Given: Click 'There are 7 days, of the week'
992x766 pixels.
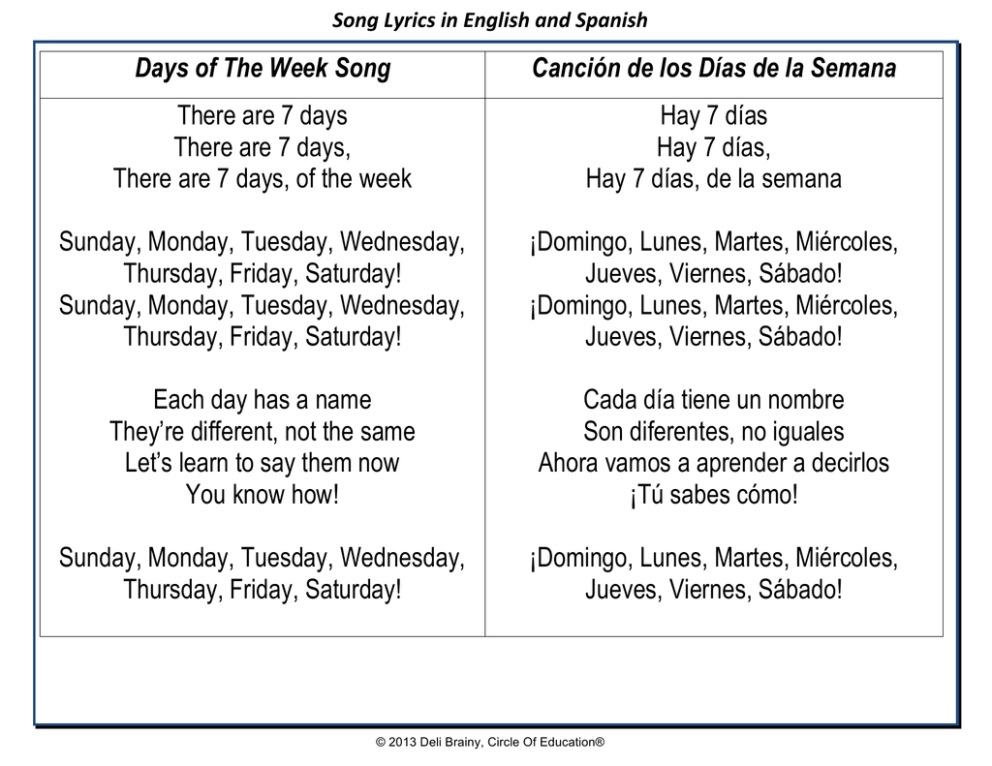Looking at the screenshot, I should tap(262, 179).
